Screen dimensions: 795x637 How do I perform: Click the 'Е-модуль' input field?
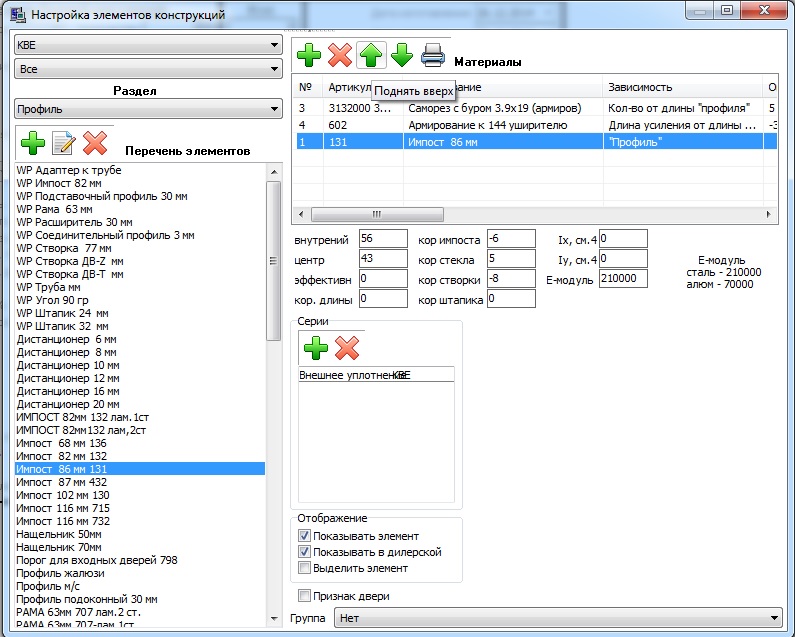coord(623,278)
